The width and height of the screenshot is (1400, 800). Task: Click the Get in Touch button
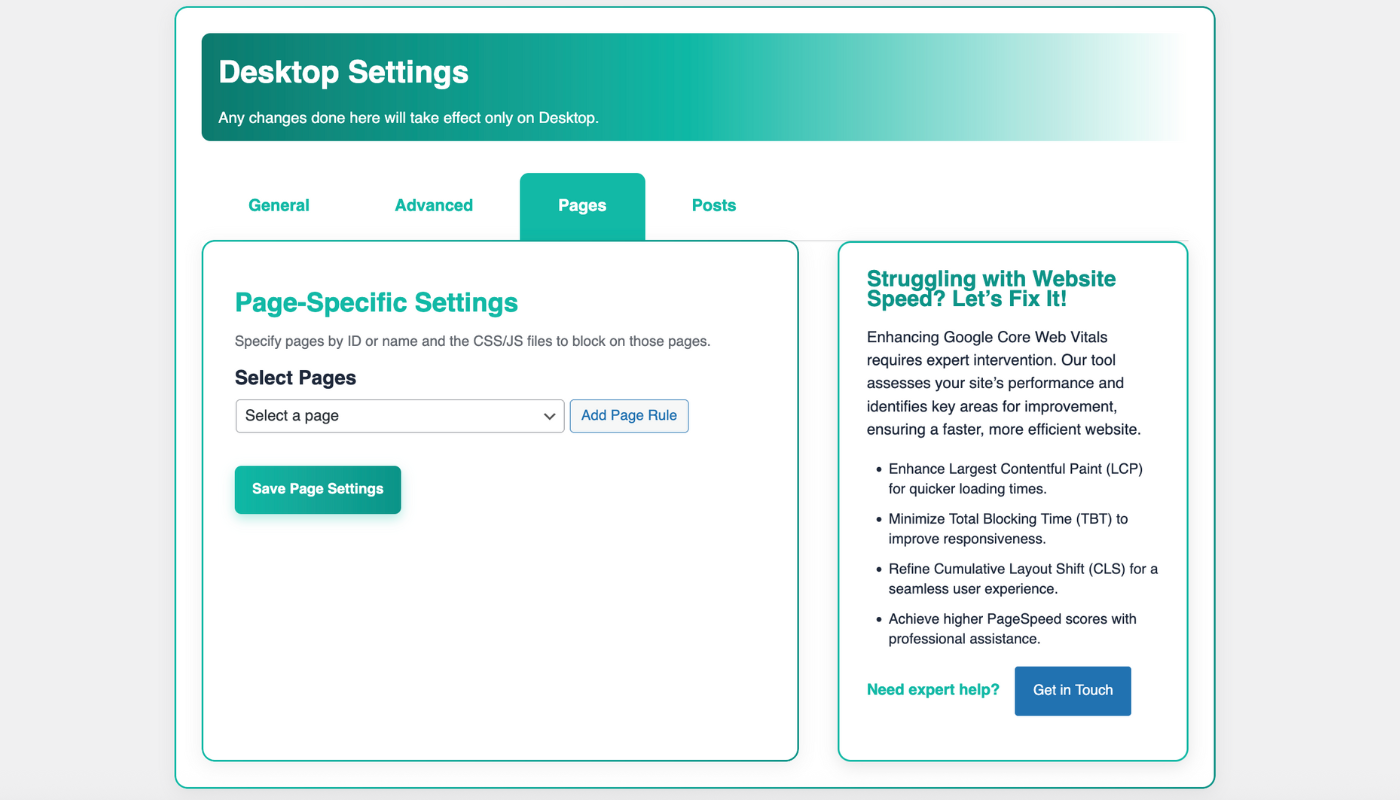tap(1073, 691)
